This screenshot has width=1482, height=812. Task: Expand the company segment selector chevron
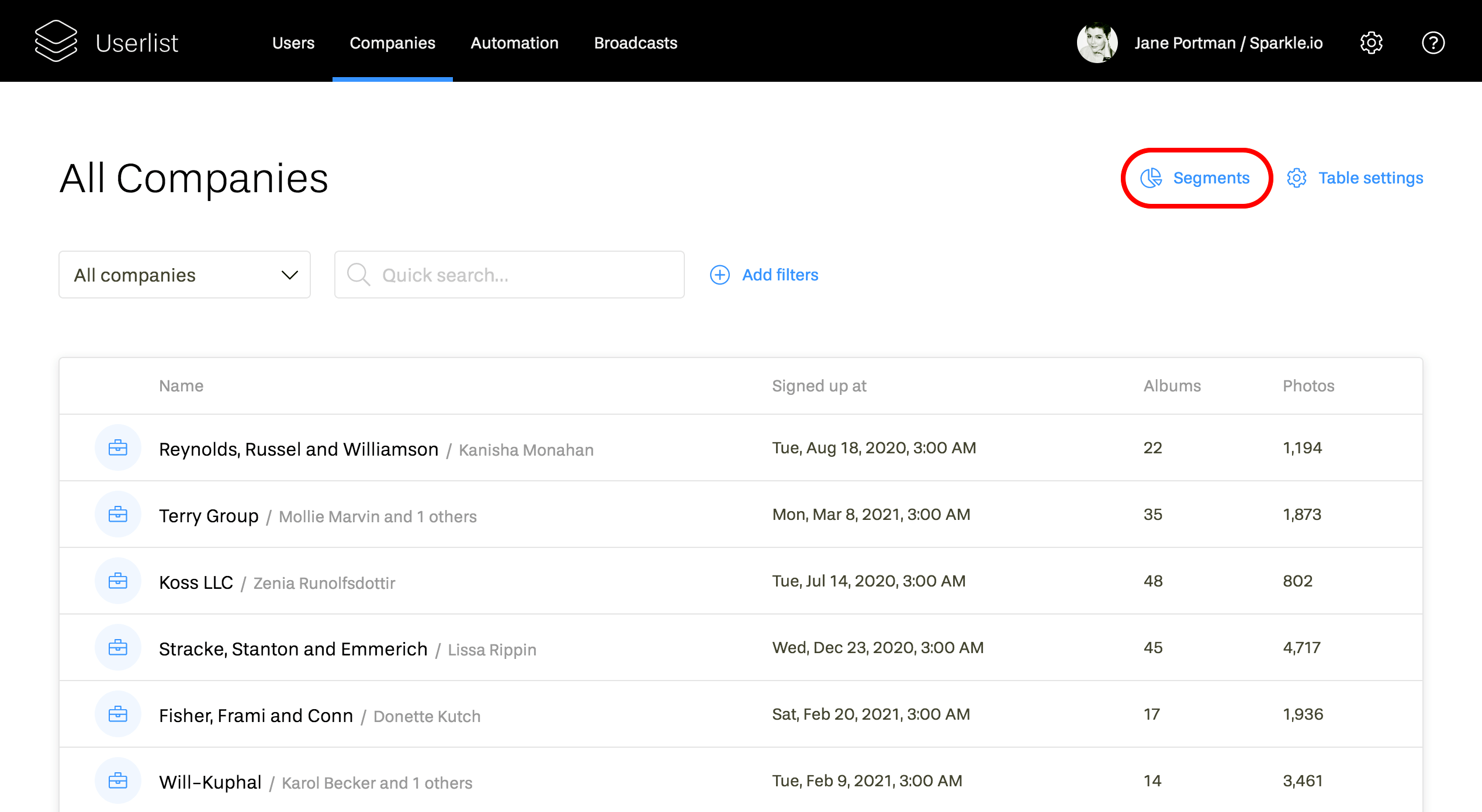click(x=289, y=275)
